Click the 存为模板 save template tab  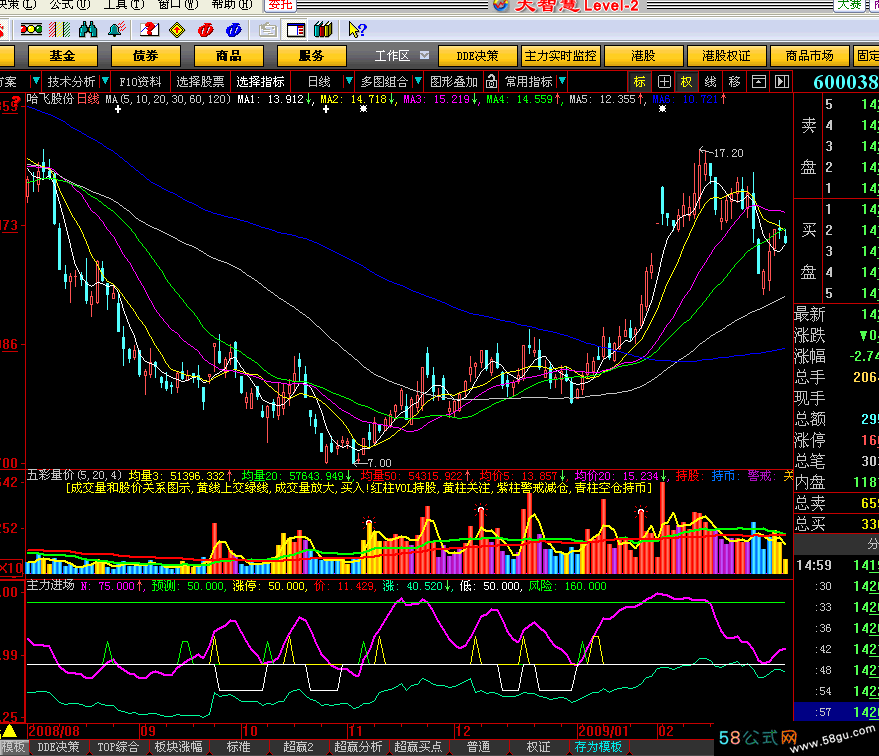(x=598, y=747)
